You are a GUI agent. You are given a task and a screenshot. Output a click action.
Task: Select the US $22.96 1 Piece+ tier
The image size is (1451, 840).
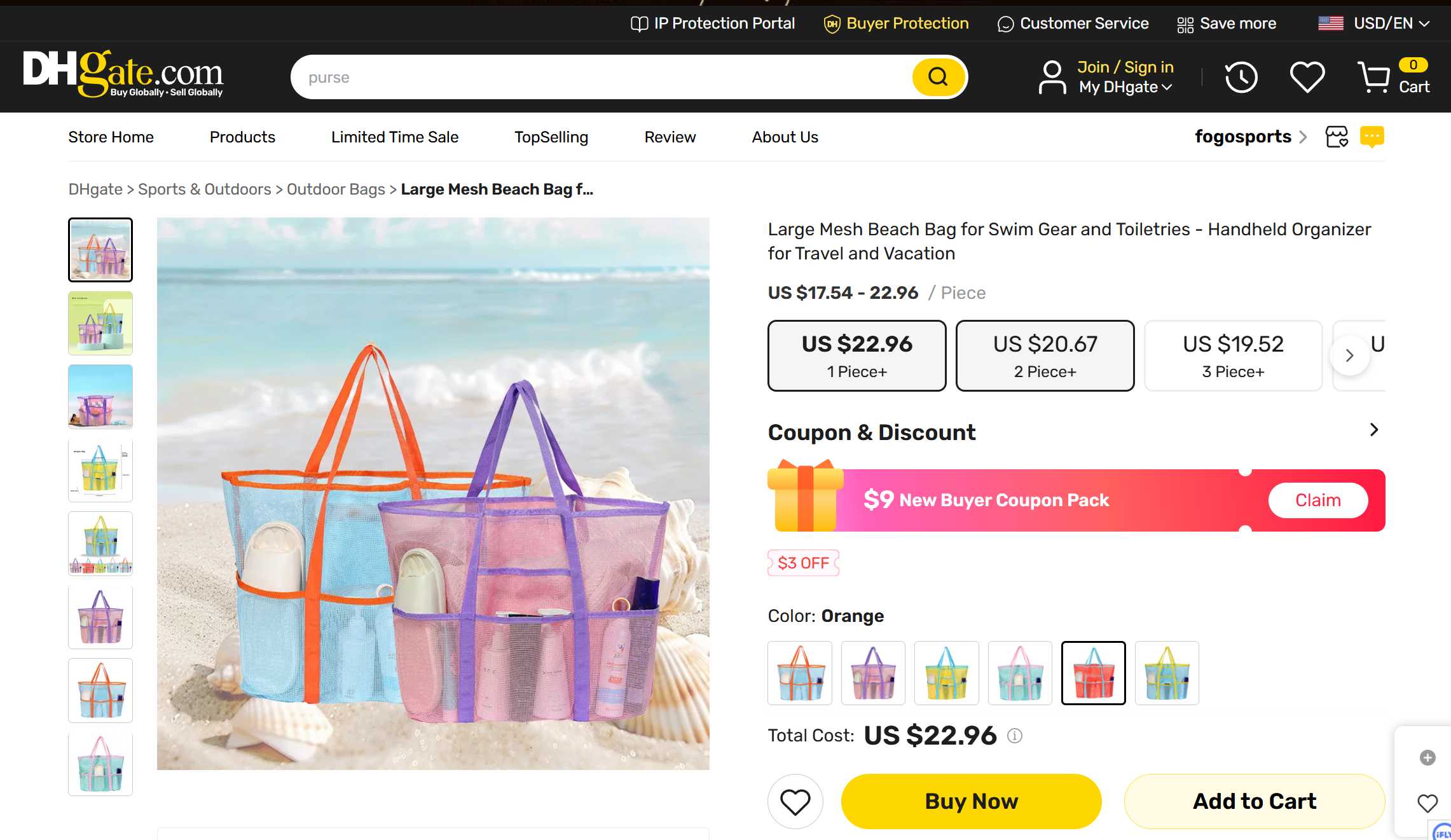[x=856, y=355]
